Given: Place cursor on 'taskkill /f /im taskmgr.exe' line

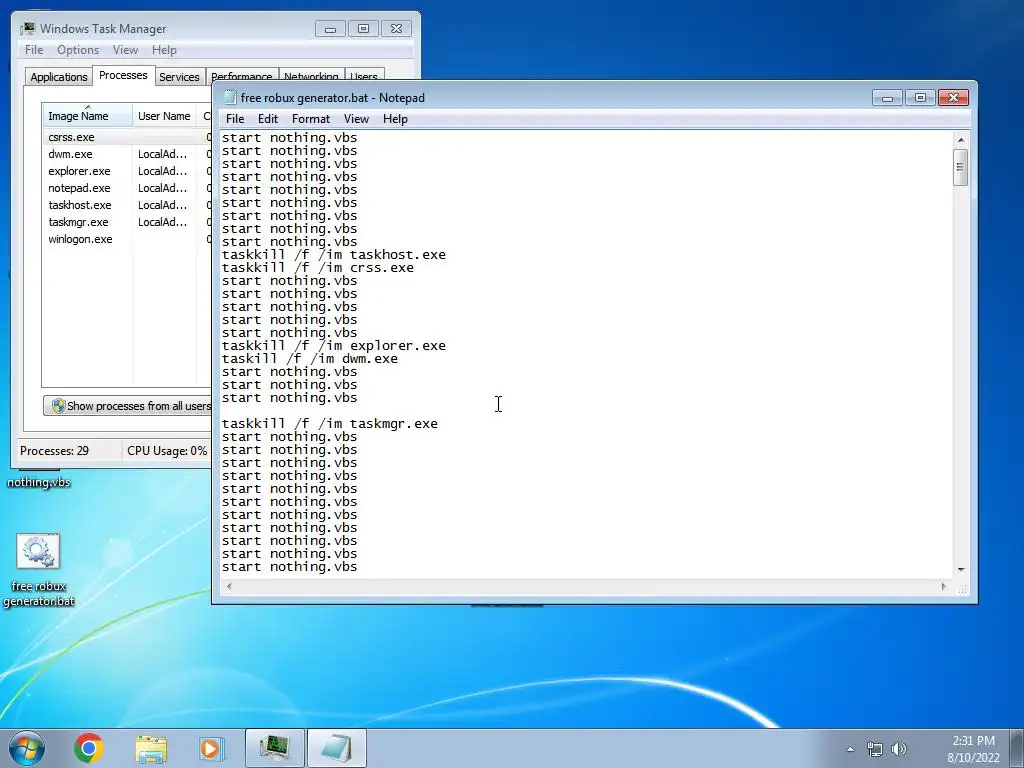Looking at the screenshot, I should click(x=330, y=424).
